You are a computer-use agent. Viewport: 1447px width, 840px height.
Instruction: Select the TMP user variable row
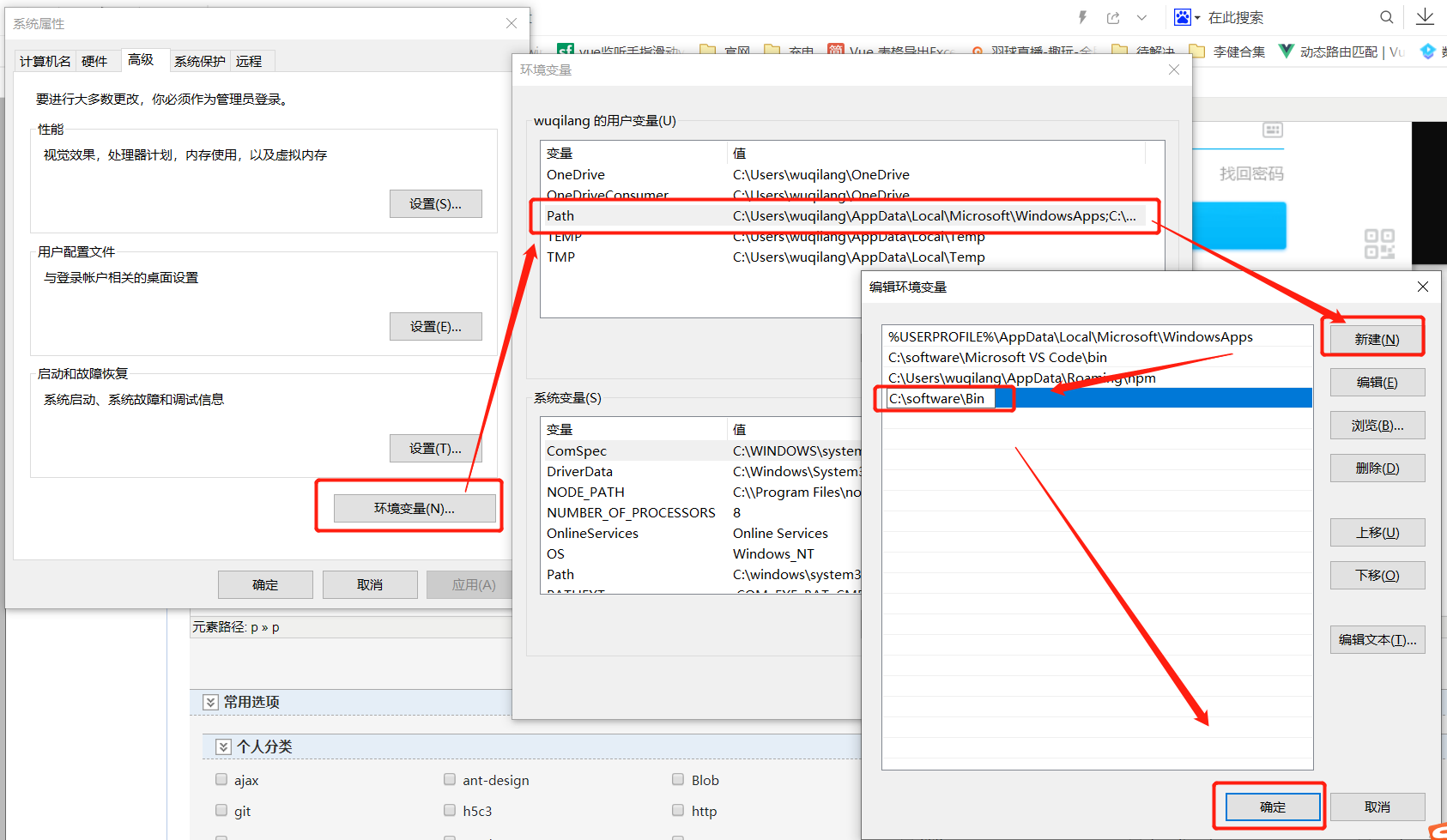[845, 257]
